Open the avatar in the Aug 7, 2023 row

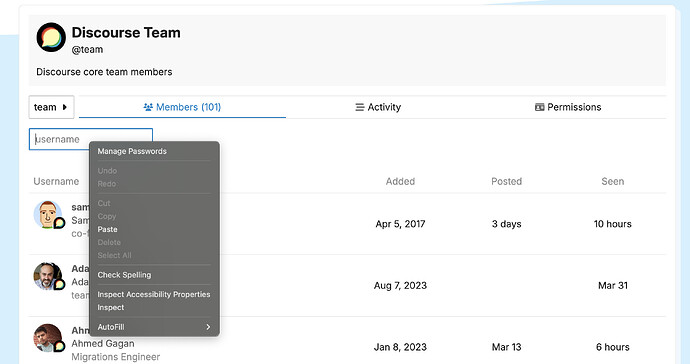pos(48,276)
